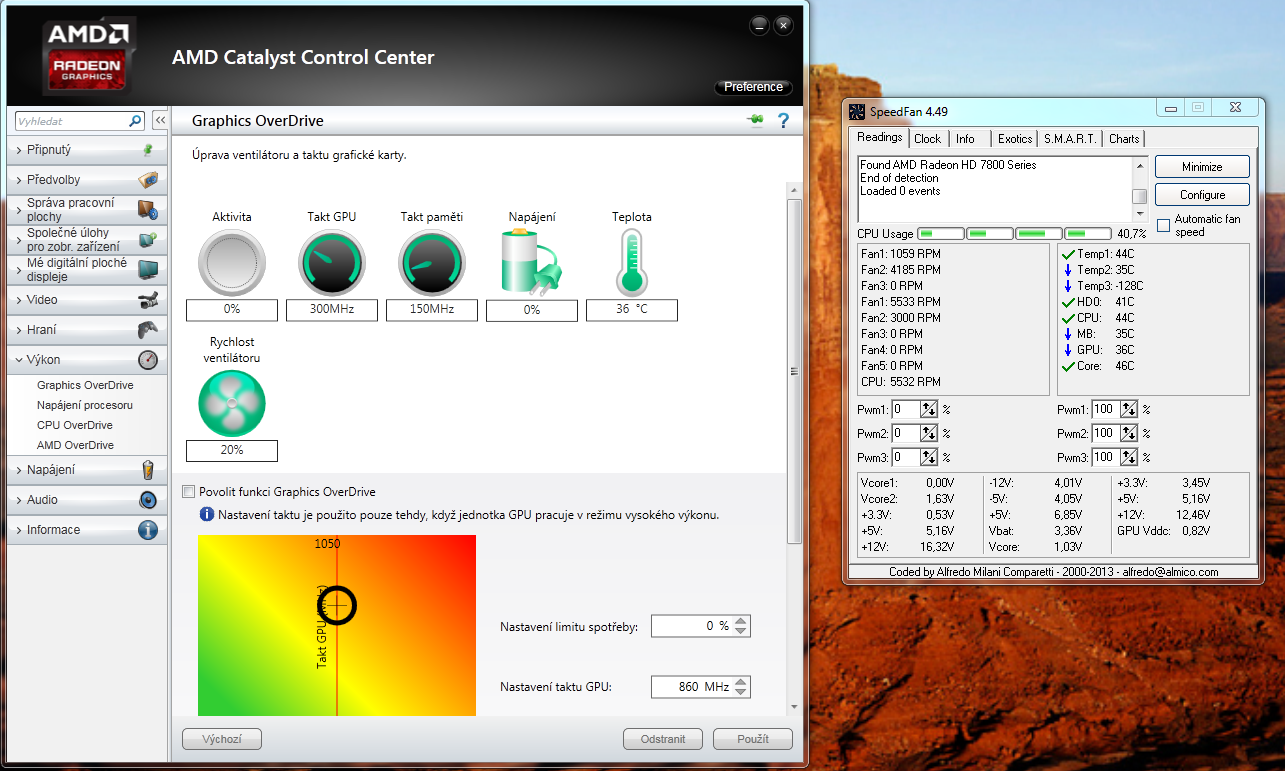Switch to SpeedFan's Charts tab
Viewport: 1285px width, 771px height.
[x=1124, y=139]
